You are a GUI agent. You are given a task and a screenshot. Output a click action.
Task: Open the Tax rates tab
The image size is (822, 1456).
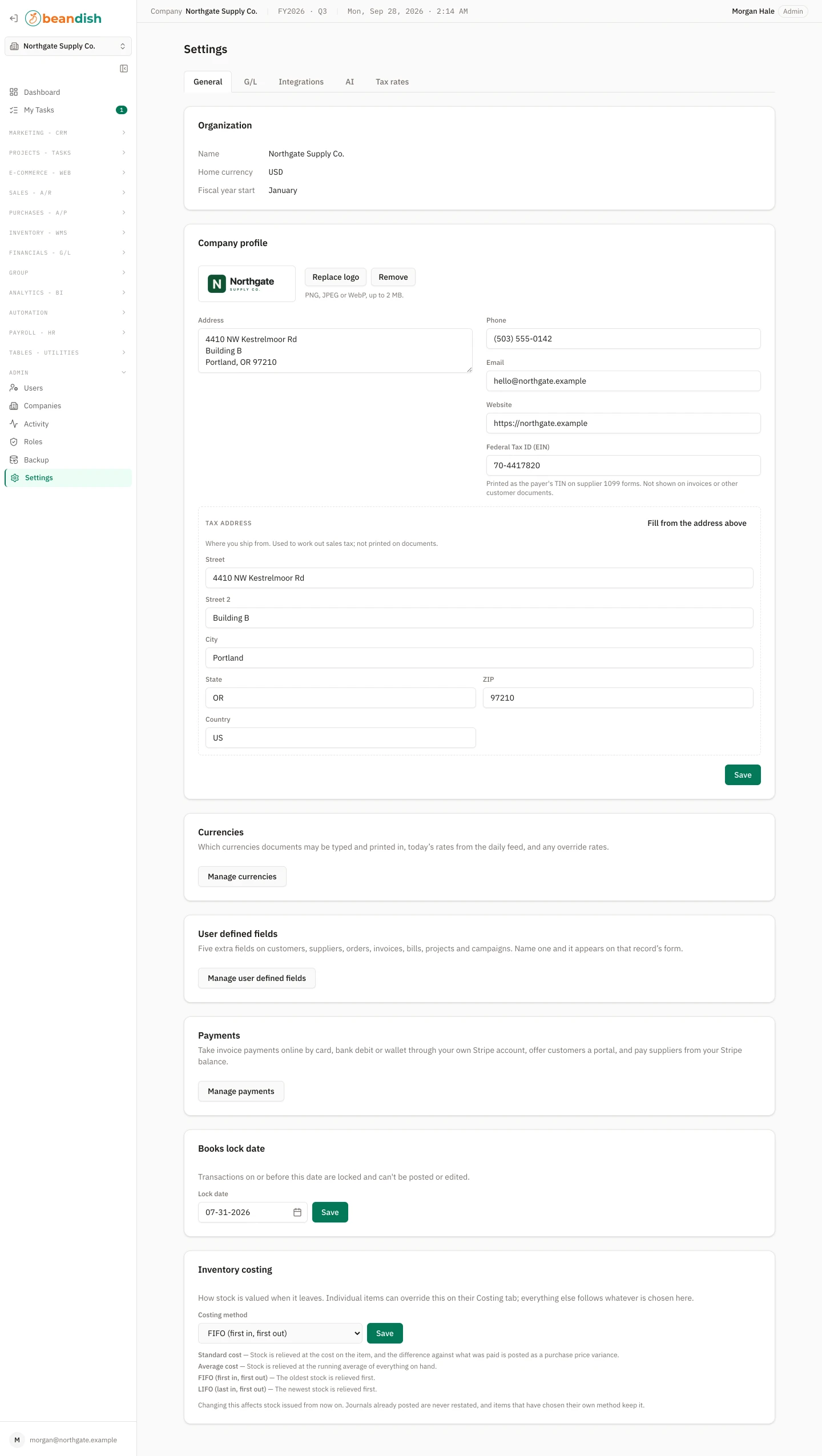[x=392, y=82]
